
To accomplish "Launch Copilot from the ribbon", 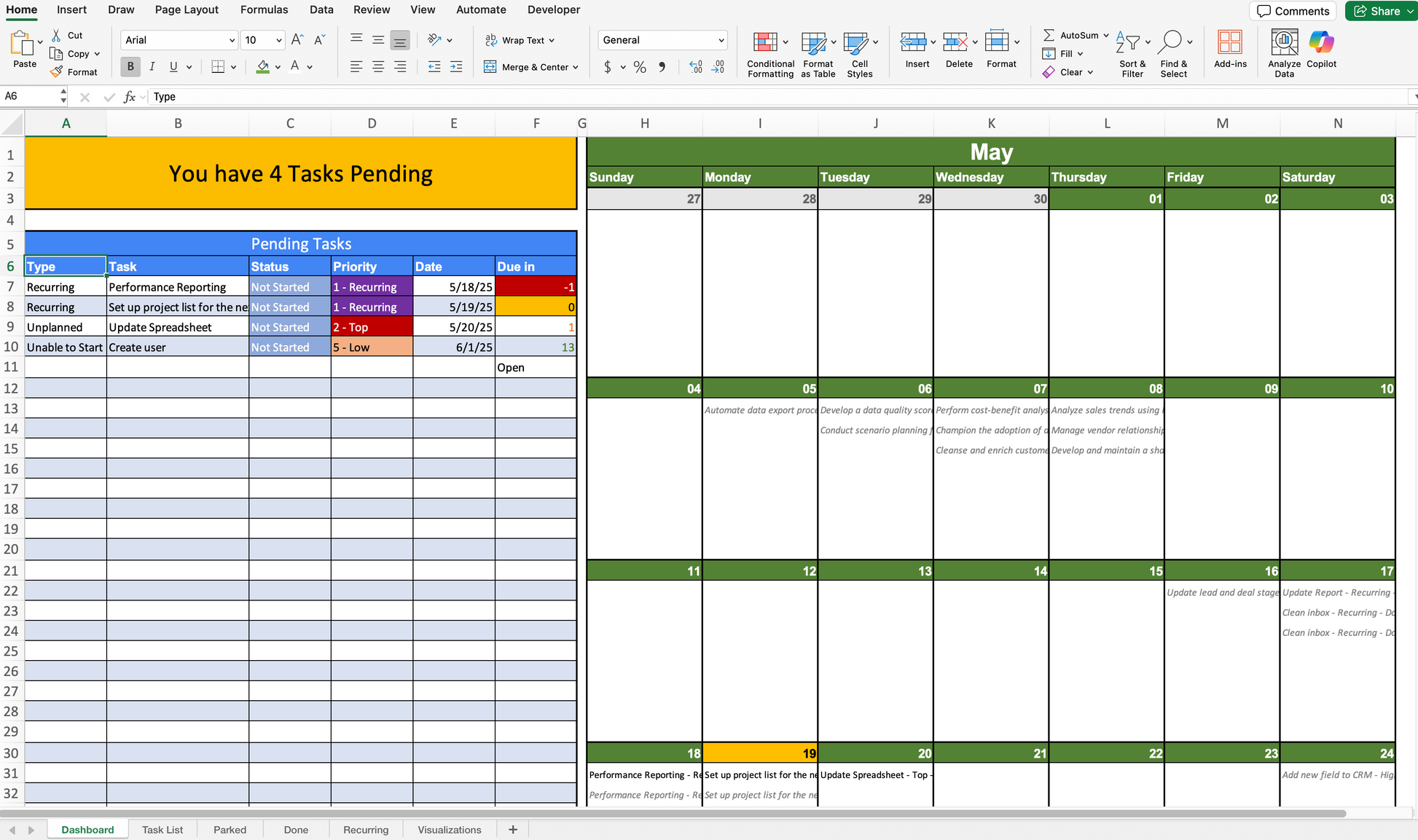I will (1321, 43).
